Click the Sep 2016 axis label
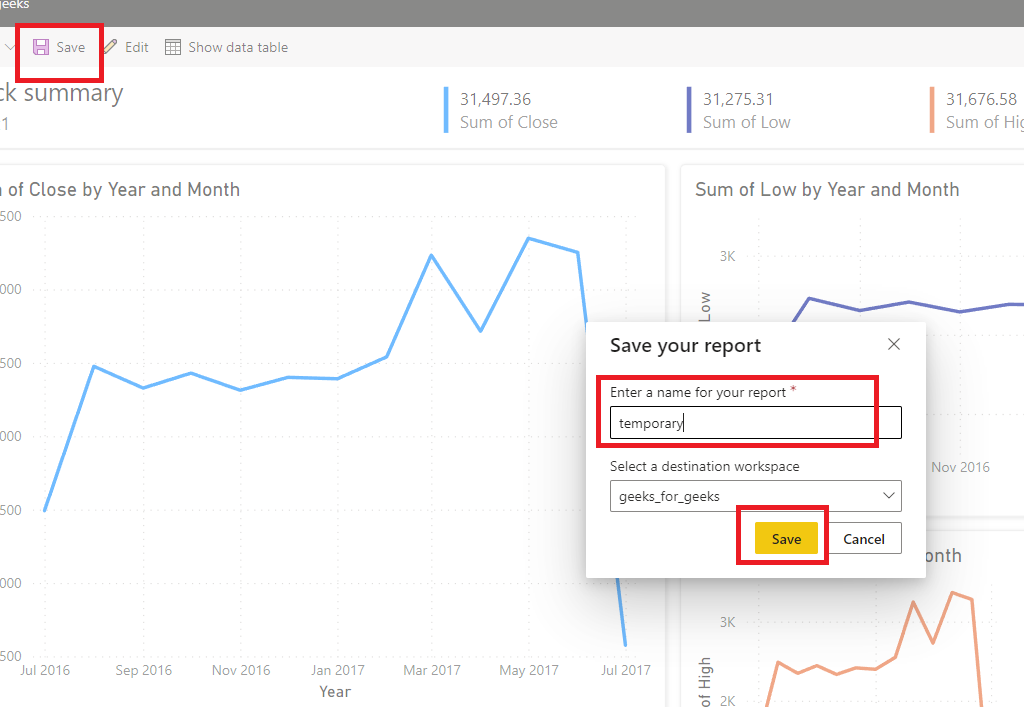The image size is (1024, 707). pyautogui.click(x=144, y=670)
